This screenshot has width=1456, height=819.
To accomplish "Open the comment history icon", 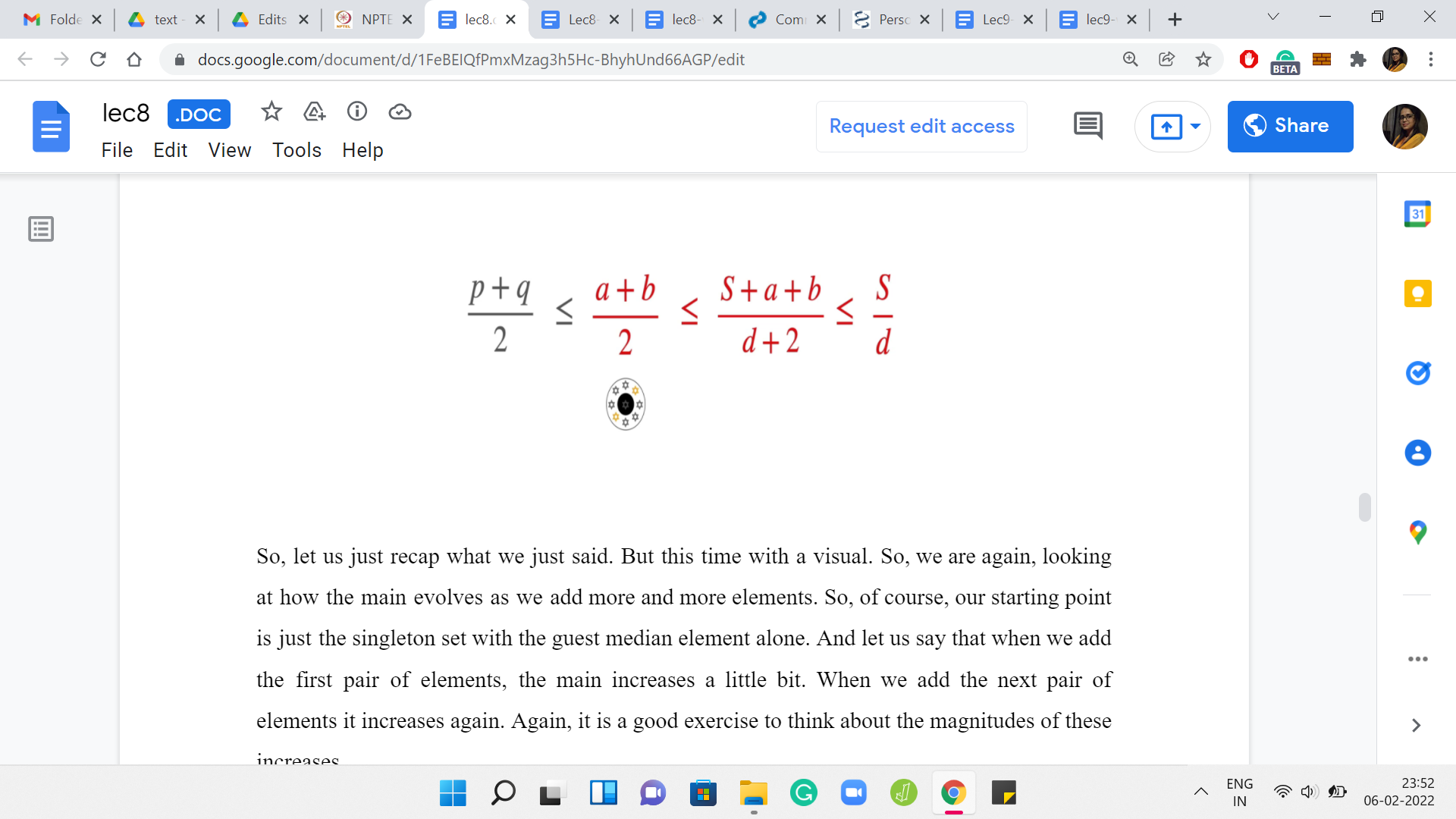I will pyautogui.click(x=1087, y=126).
